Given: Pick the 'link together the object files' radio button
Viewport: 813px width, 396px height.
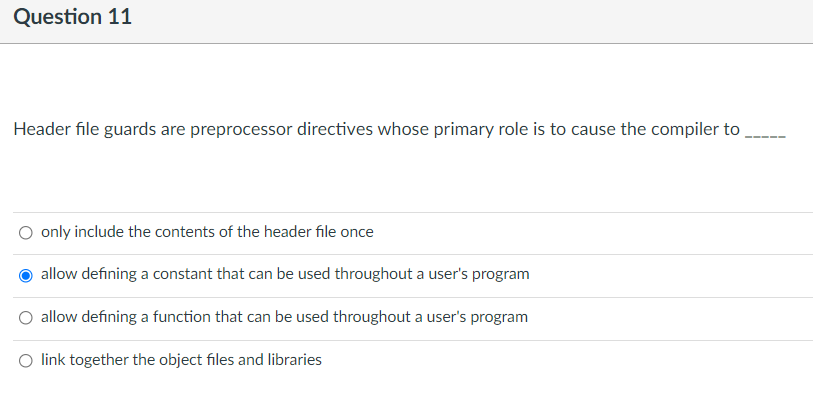Looking at the screenshot, I should [x=25, y=360].
